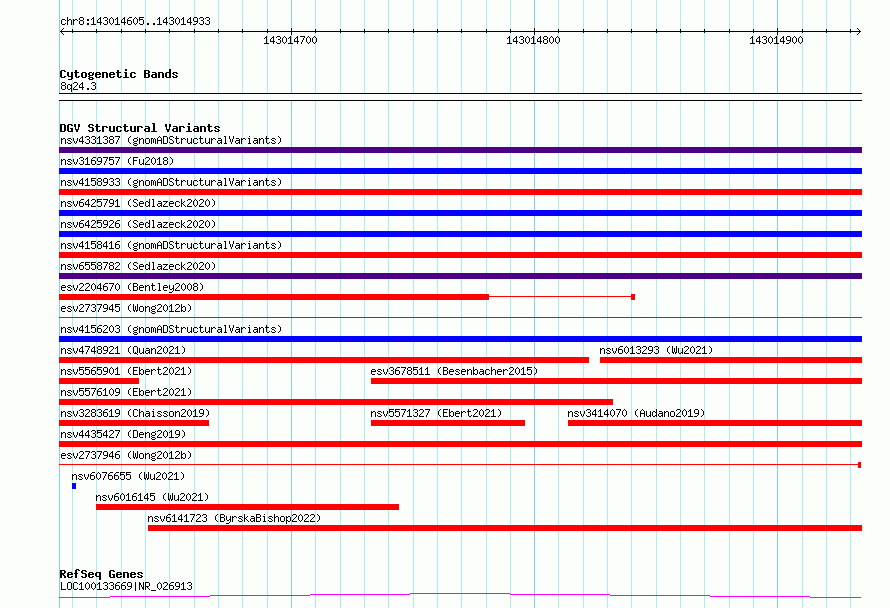Click the nsv6425791 (Sedlazeck2020) label

point(138,203)
